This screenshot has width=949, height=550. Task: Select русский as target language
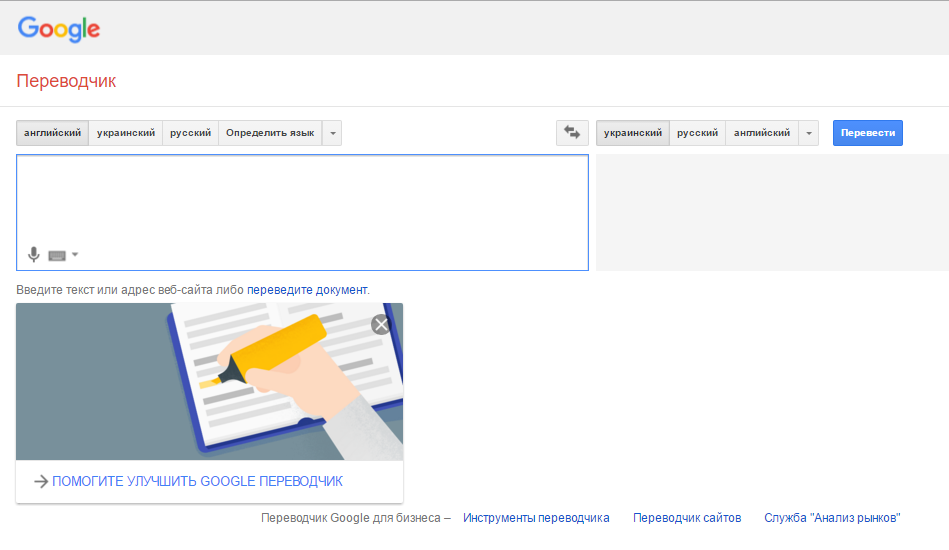pyautogui.click(x=697, y=133)
